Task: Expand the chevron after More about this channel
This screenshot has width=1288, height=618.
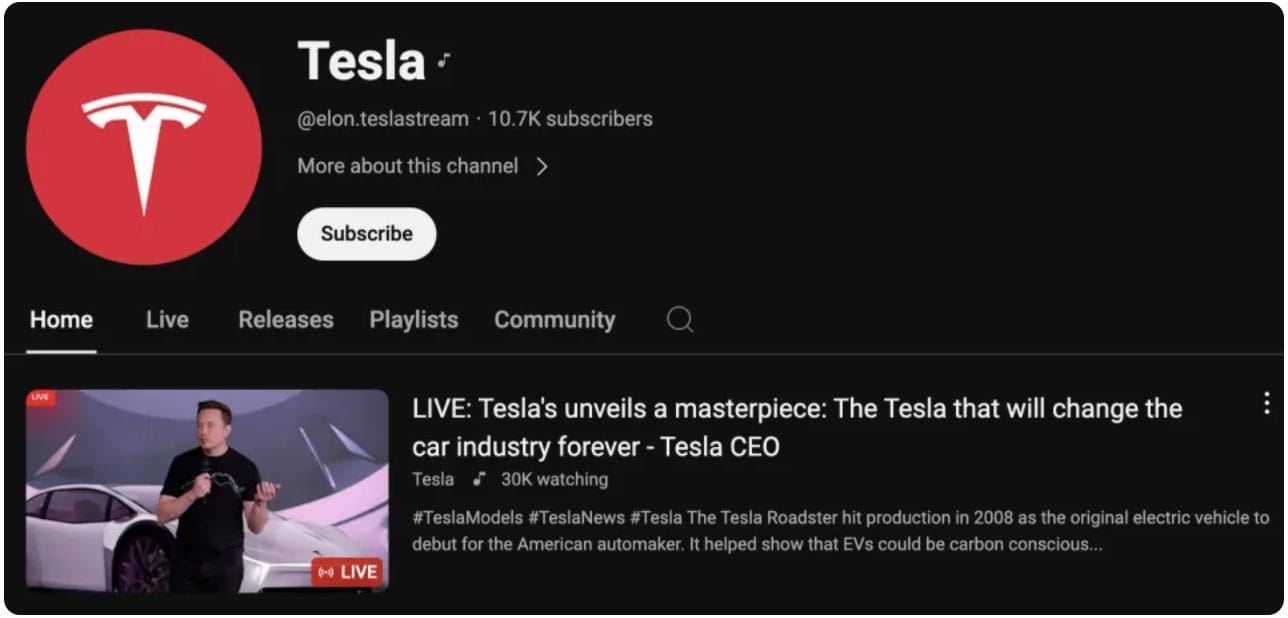Action: coord(542,167)
